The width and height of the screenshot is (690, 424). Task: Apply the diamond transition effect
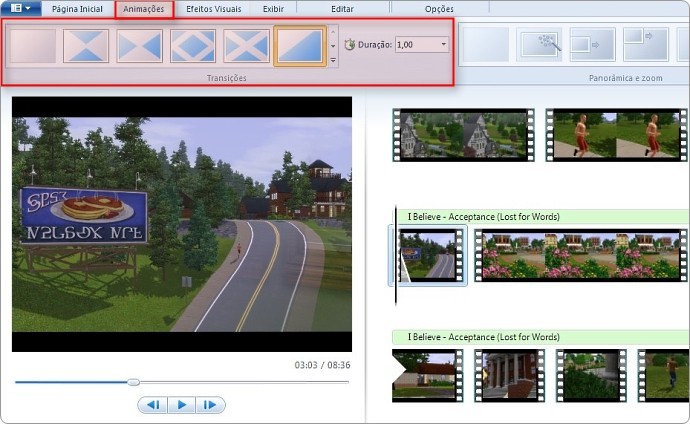click(193, 46)
